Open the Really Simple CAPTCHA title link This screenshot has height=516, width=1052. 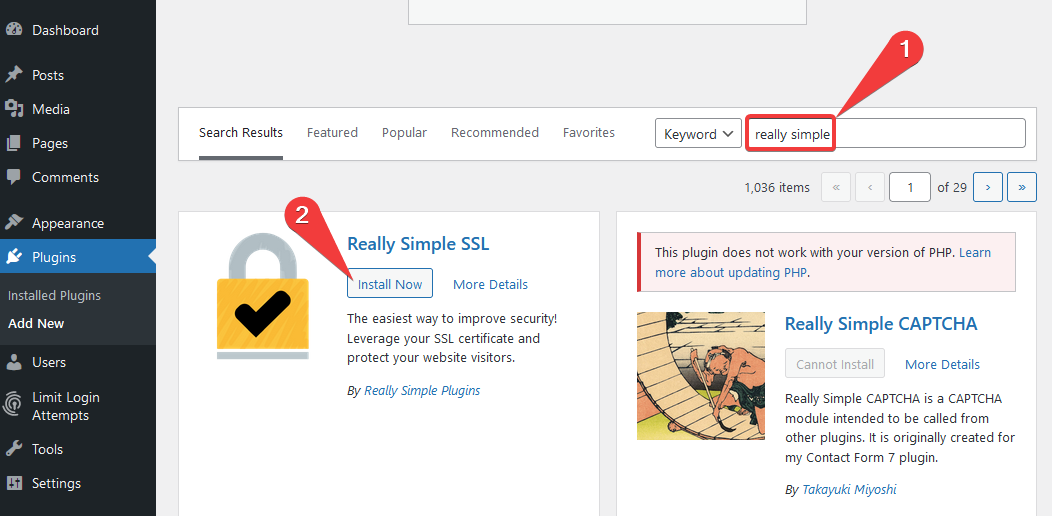[881, 324]
